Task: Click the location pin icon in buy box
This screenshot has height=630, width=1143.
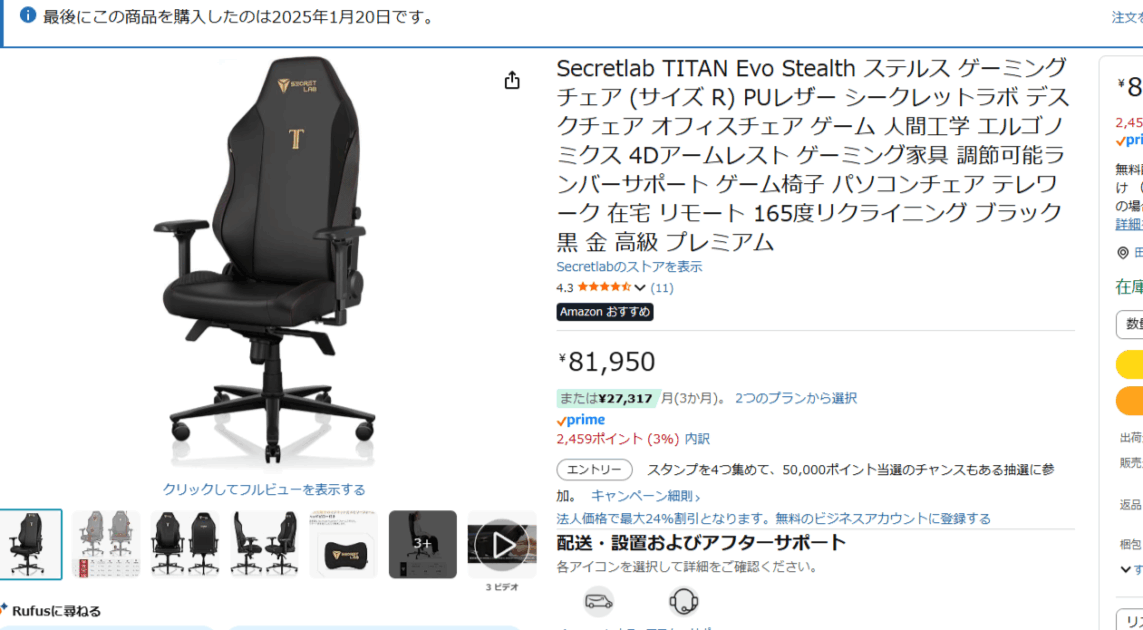Action: (1123, 252)
